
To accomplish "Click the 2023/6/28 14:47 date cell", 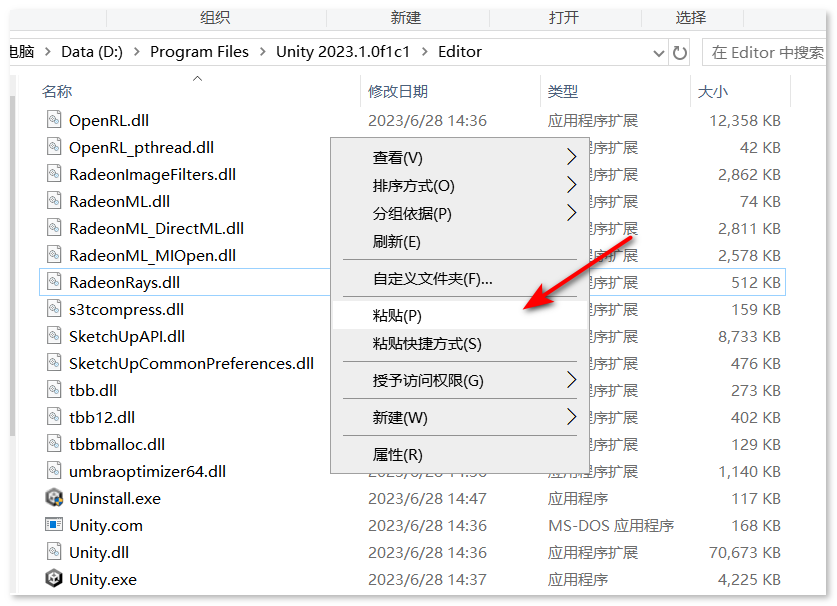I will tap(427, 498).
